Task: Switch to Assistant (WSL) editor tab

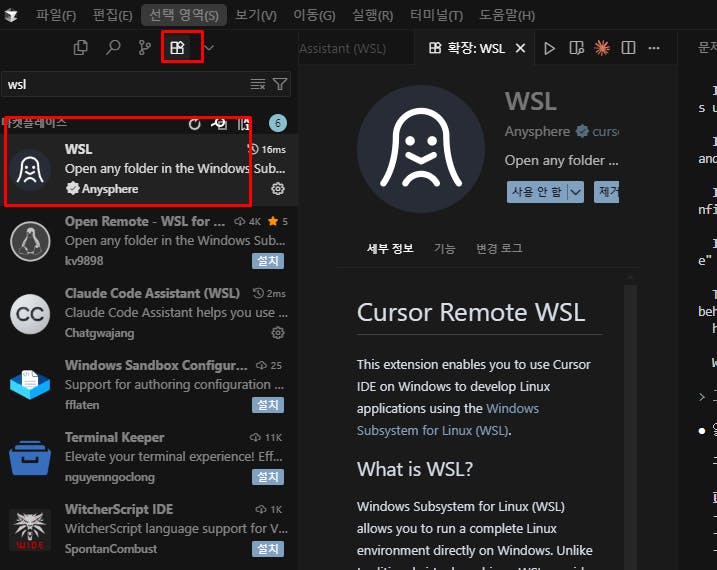Action: (x=354, y=48)
